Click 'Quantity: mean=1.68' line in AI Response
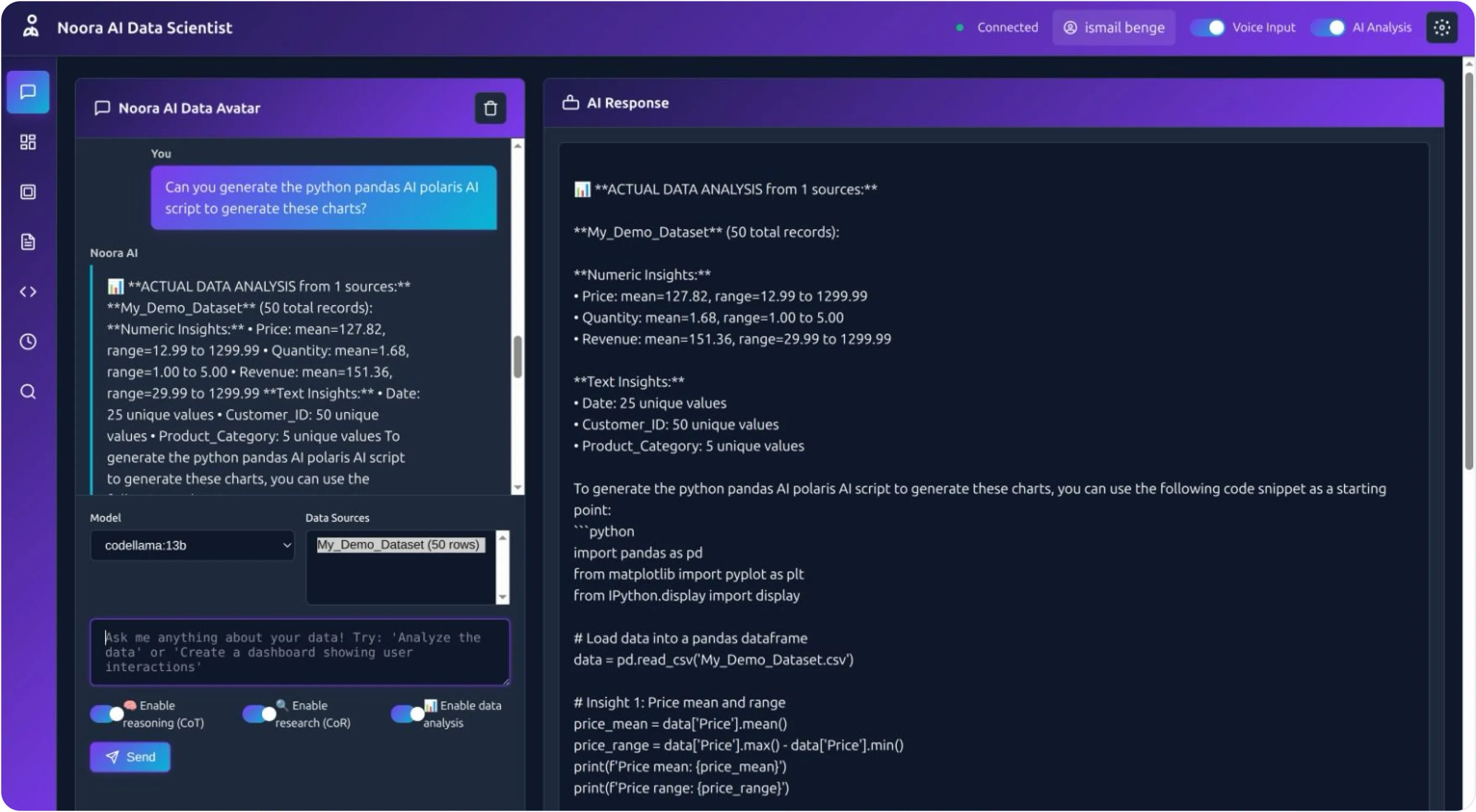This screenshot has height=812, width=1476. click(708, 318)
